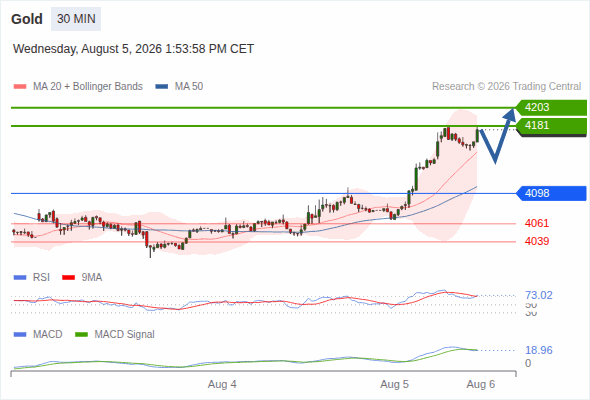The image size is (590, 400).
Task: Click the green MACD Signal legend marker
Action: coord(81,335)
